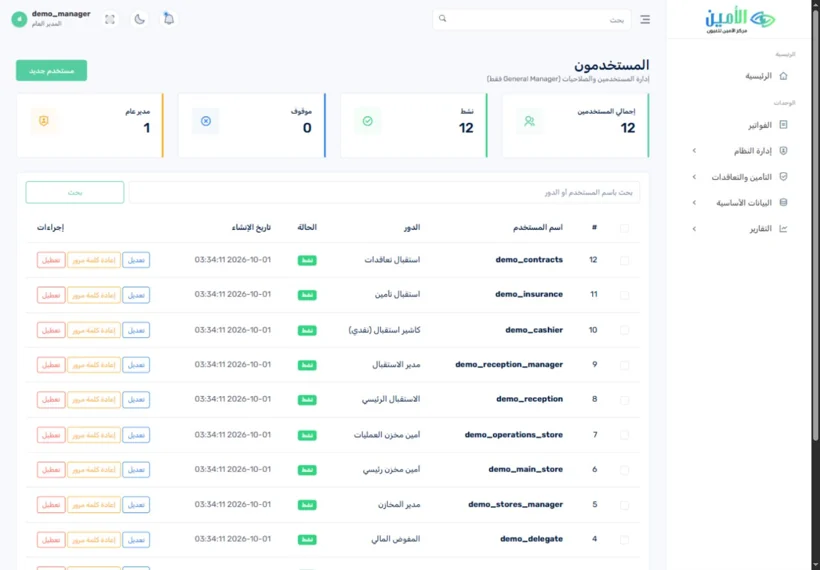Click إعادة كلمة مرور for demo_insurance

pyautogui.click(x=94, y=295)
